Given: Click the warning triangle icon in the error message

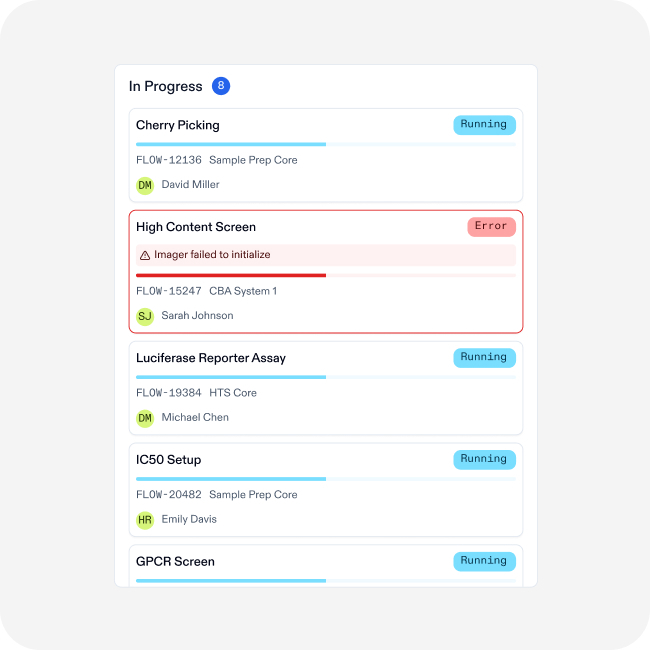Looking at the screenshot, I should click(145, 255).
